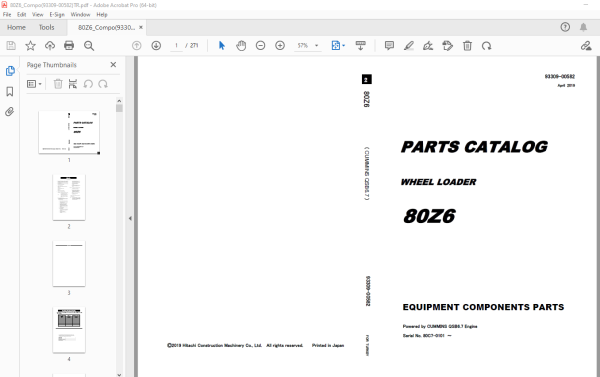Open the Window menu
The height and width of the screenshot is (377, 600).
point(80,15)
